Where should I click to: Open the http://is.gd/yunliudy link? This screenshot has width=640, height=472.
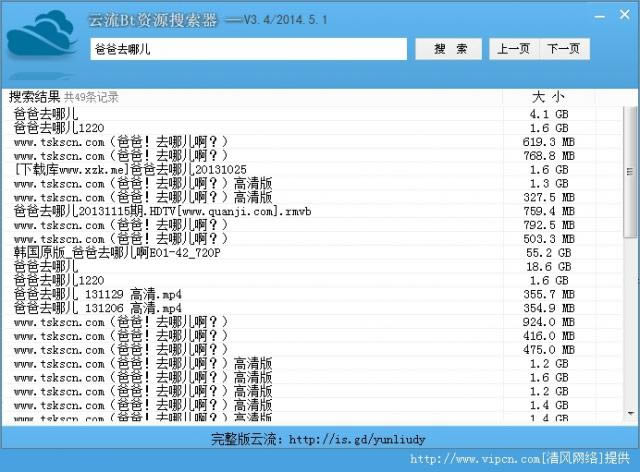[x=357, y=440]
